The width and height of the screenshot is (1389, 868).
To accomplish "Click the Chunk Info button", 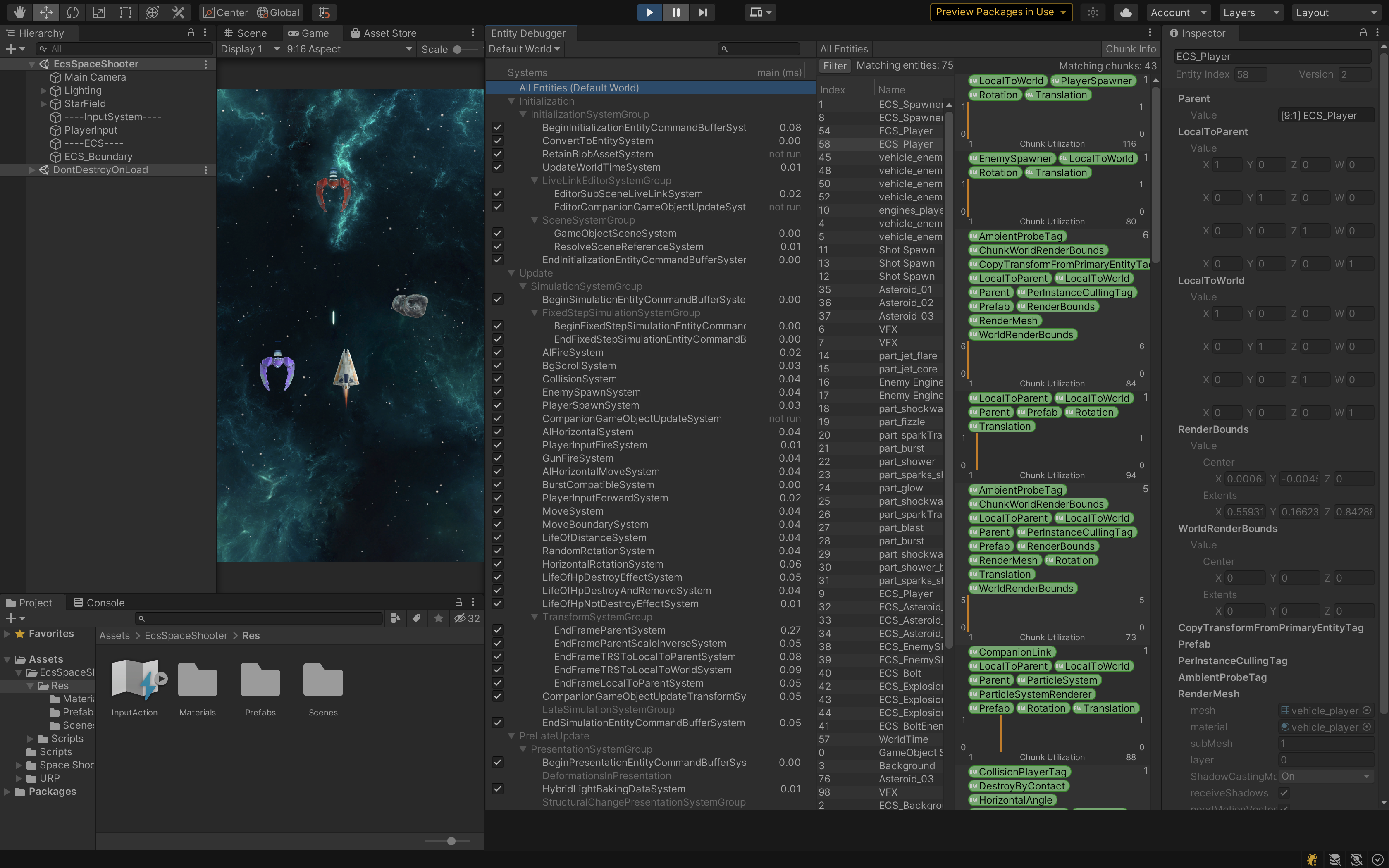I will [x=1130, y=49].
